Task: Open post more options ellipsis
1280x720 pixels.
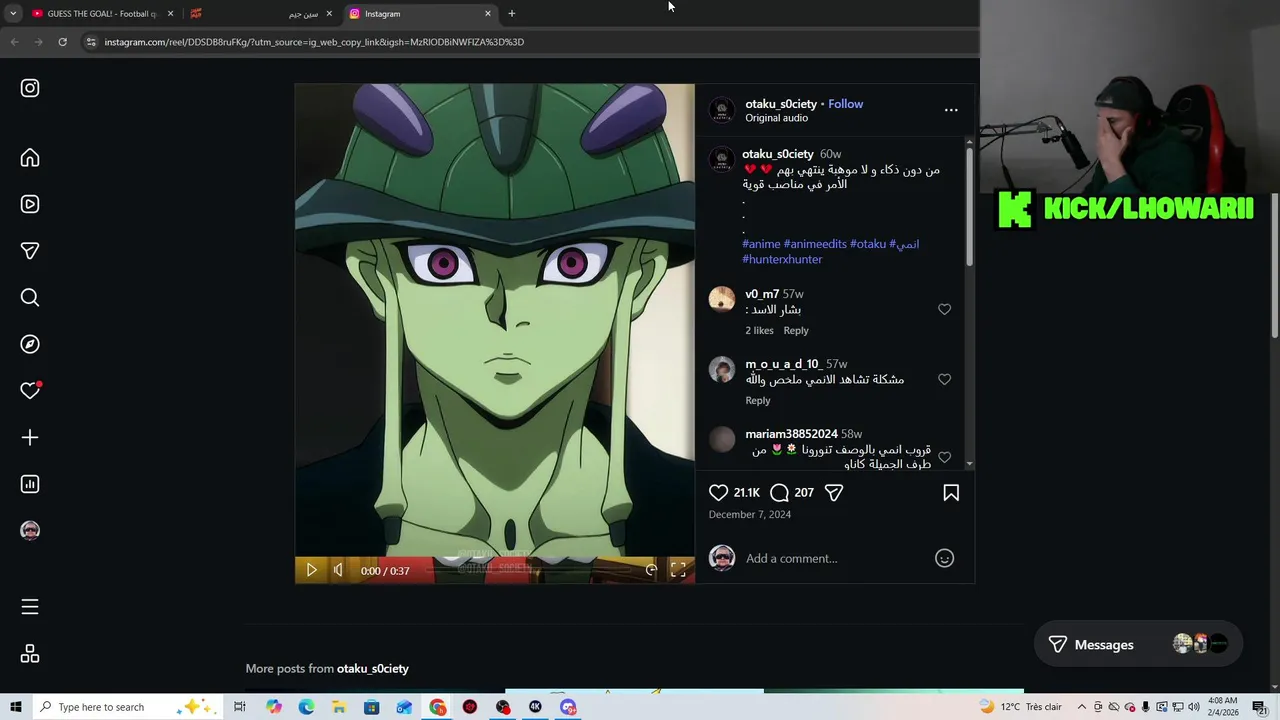Action: pyautogui.click(x=951, y=110)
